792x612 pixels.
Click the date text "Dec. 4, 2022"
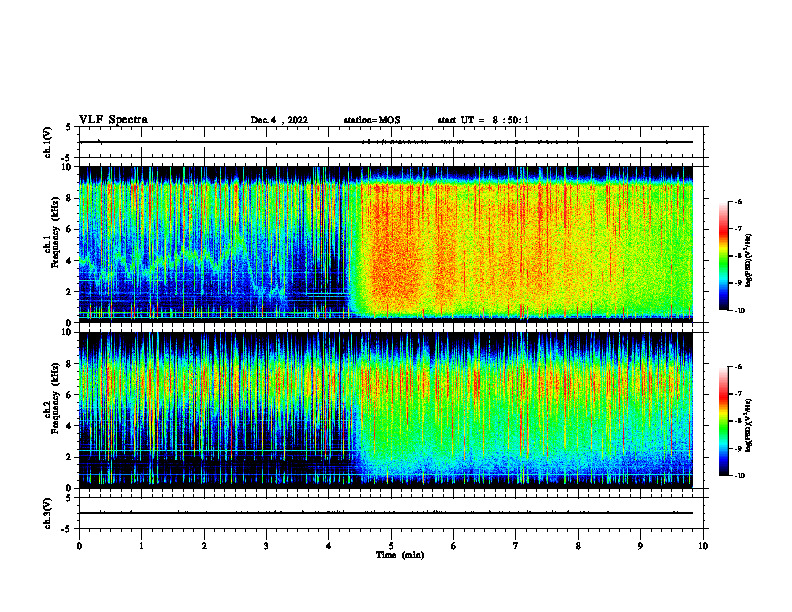click(x=279, y=120)
